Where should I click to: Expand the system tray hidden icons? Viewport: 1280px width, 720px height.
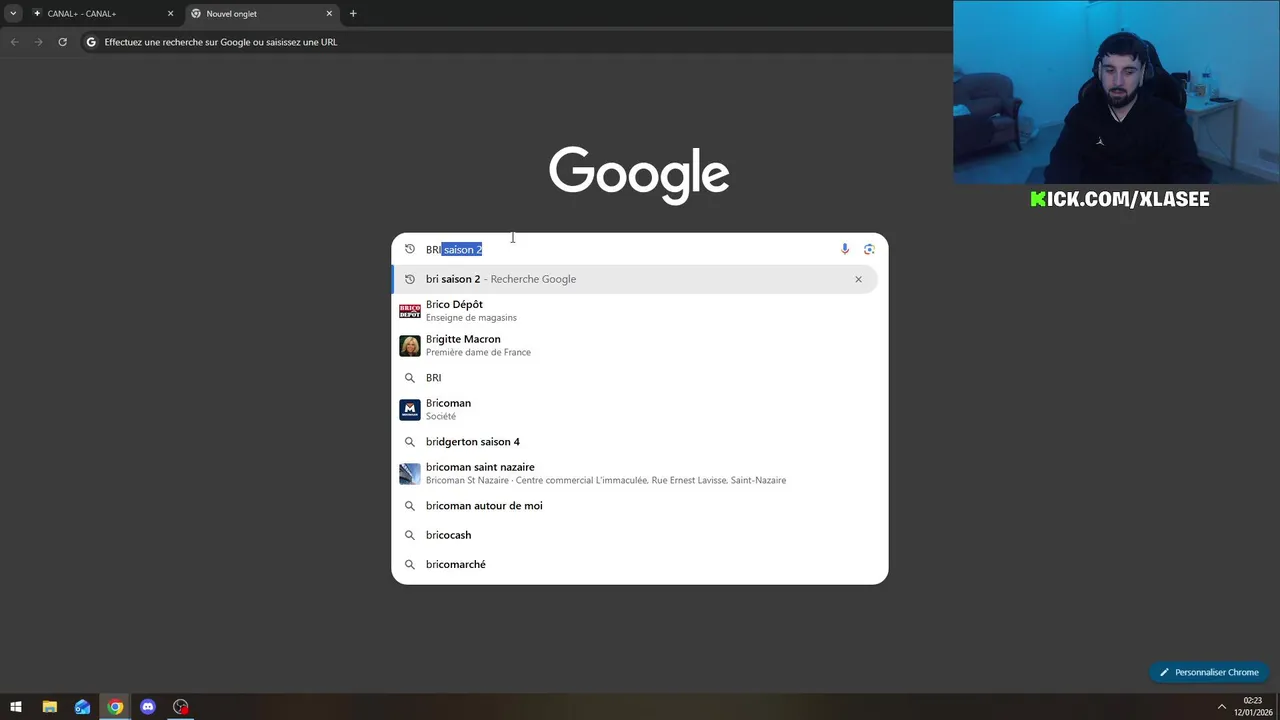[1221, 707]
